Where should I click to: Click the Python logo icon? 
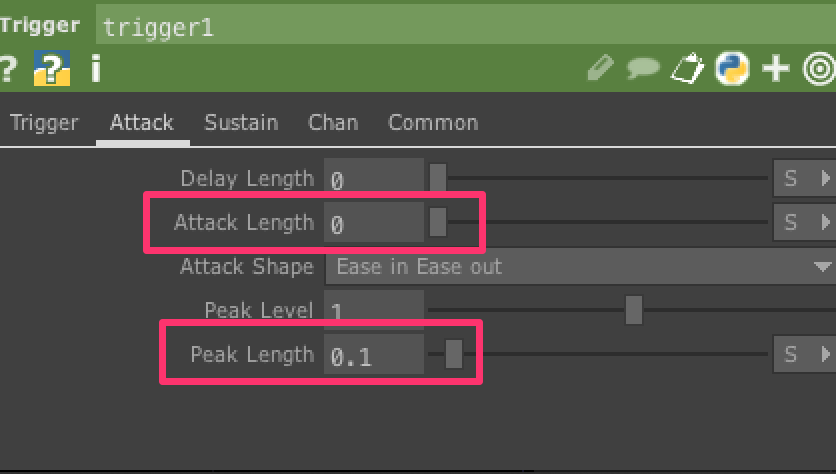pyautogui.click(x=732, y=69)
